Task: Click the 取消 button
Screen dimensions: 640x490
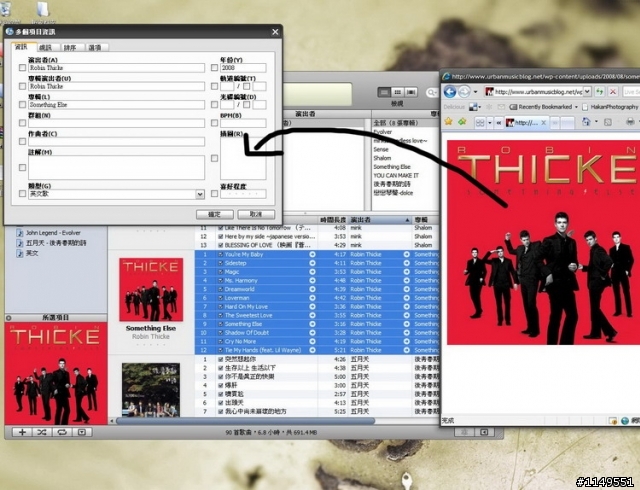Action: point(256,214)
